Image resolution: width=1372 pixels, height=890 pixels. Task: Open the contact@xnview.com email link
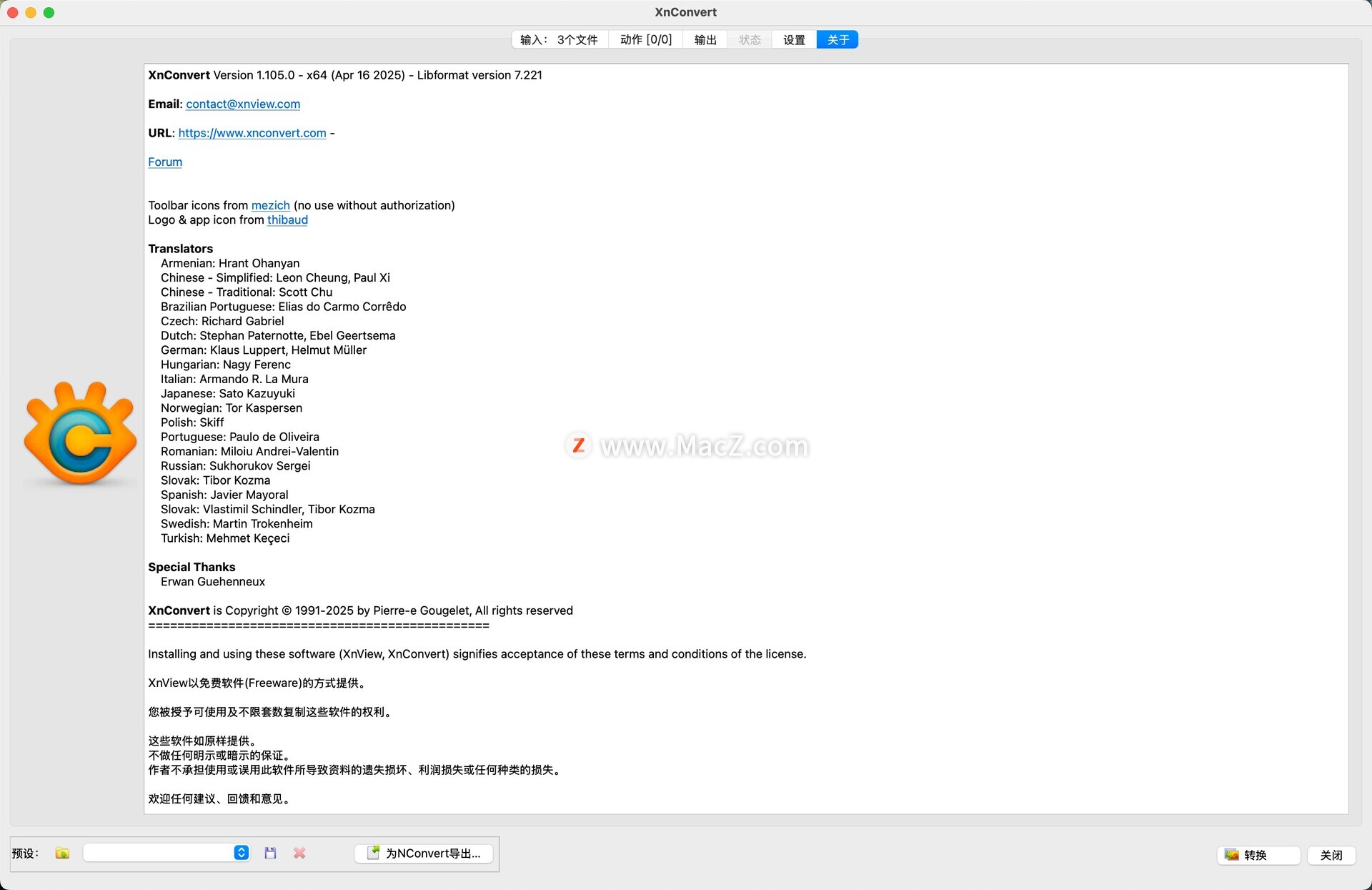point(243,104)
